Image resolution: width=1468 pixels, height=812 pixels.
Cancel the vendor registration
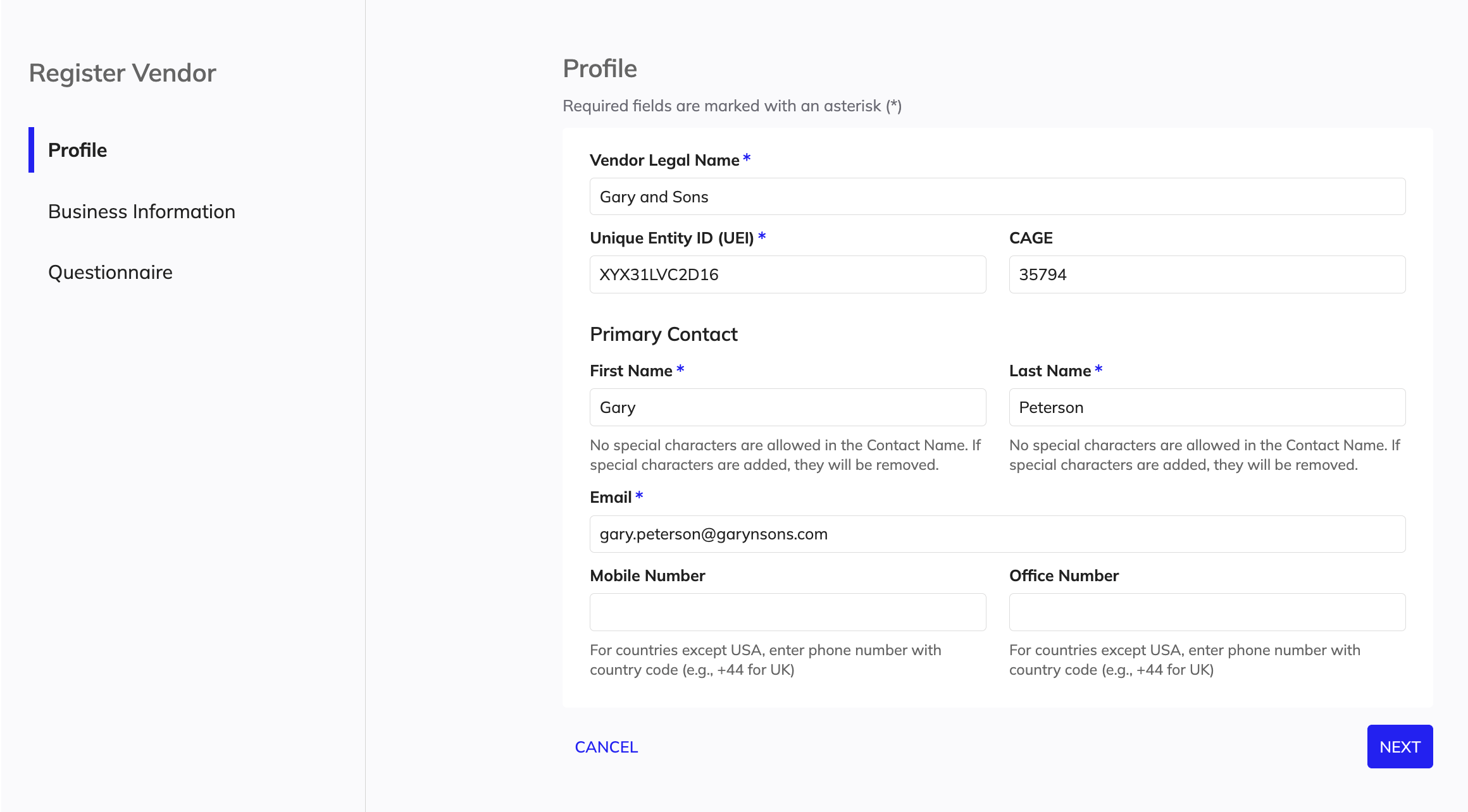pyautogui.click(x=606, y=747)
